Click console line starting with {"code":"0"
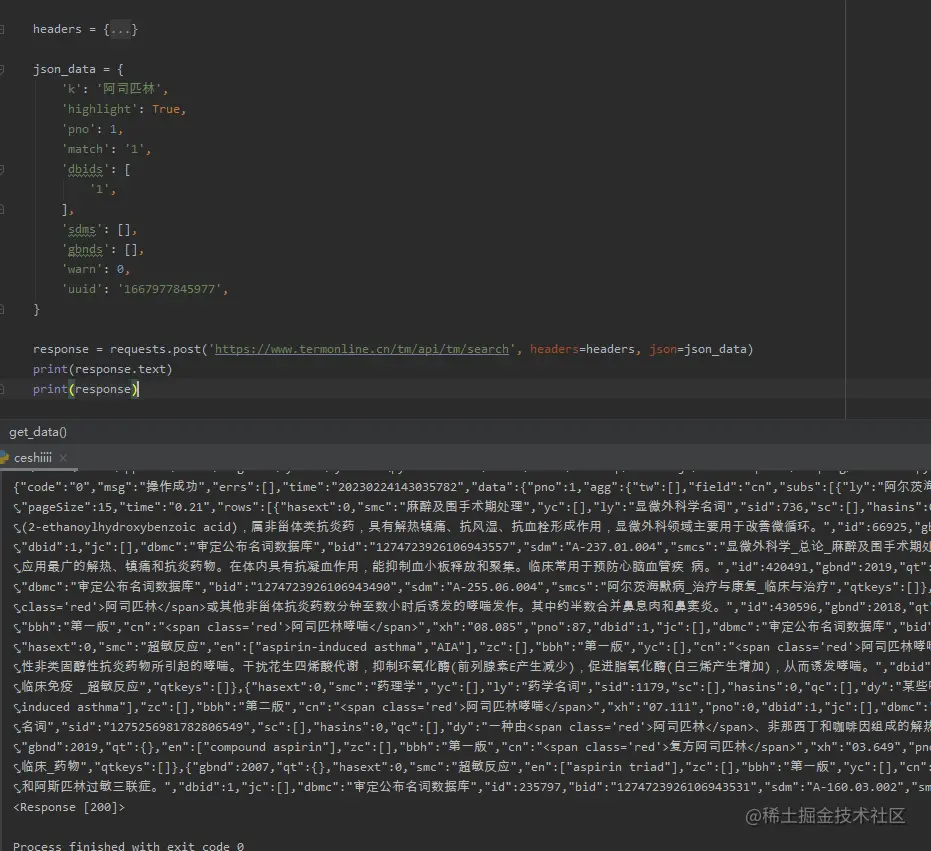The width and height of the screenshot is (931, 851). coord(472,487)
